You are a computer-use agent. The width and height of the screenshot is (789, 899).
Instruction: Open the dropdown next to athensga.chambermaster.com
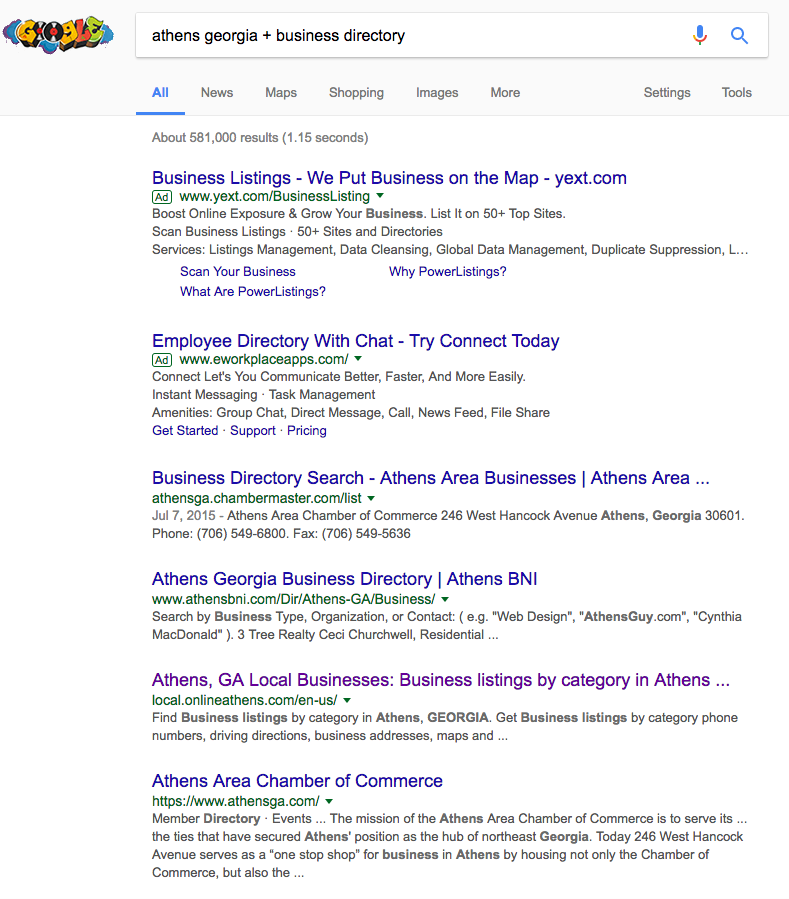(371, 498)
